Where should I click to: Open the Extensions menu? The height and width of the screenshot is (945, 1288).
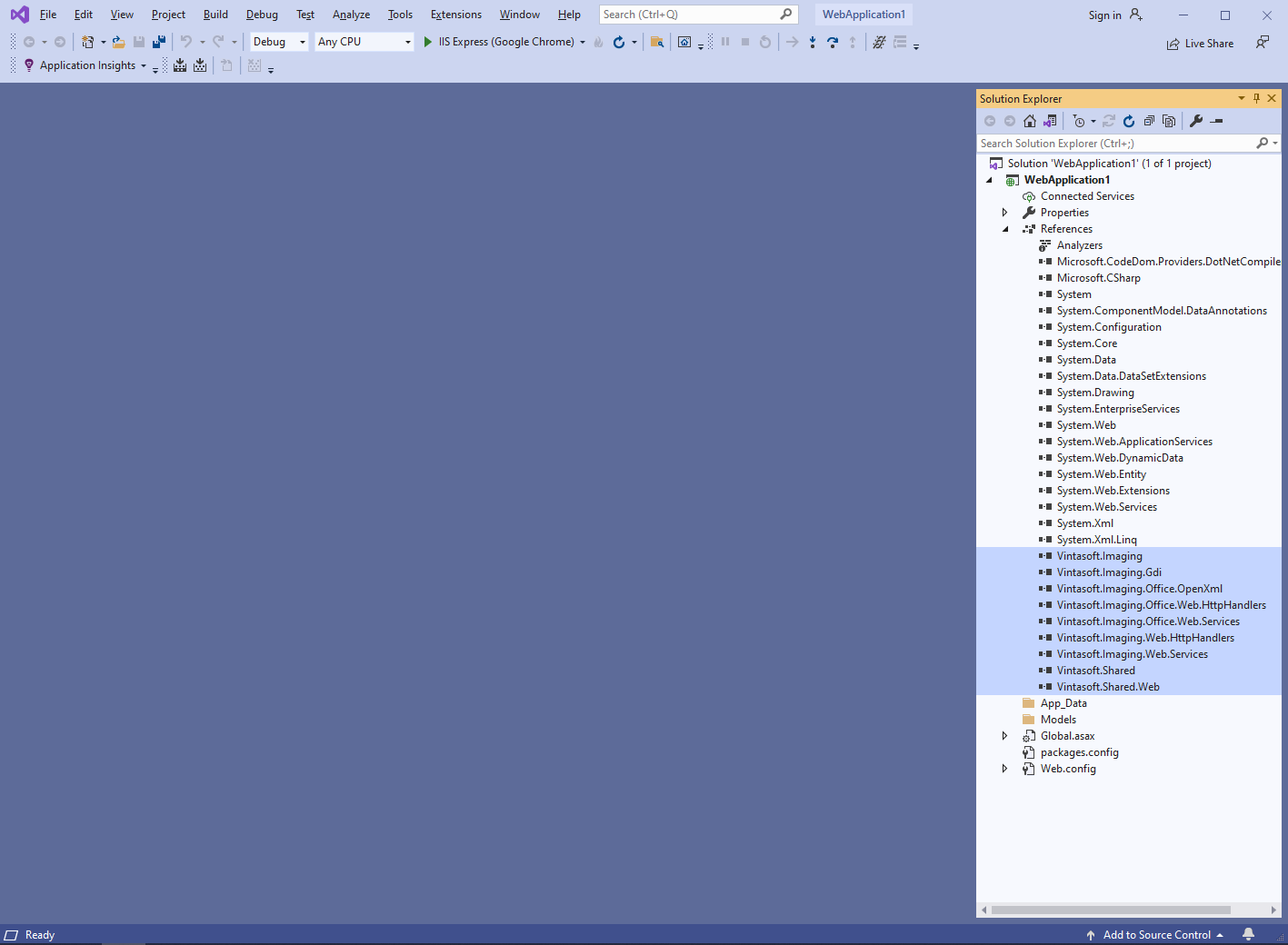455,15
